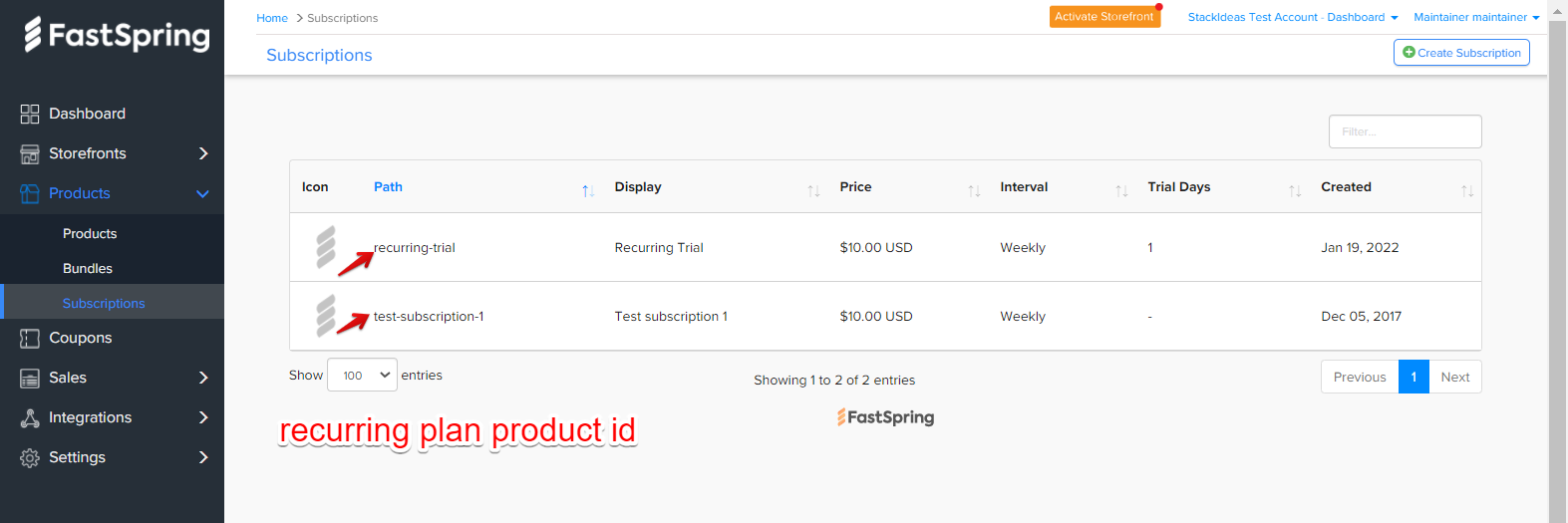Click the Coupons ticket icon
This screenshot has height=523, width=1568.
(30, 338)
